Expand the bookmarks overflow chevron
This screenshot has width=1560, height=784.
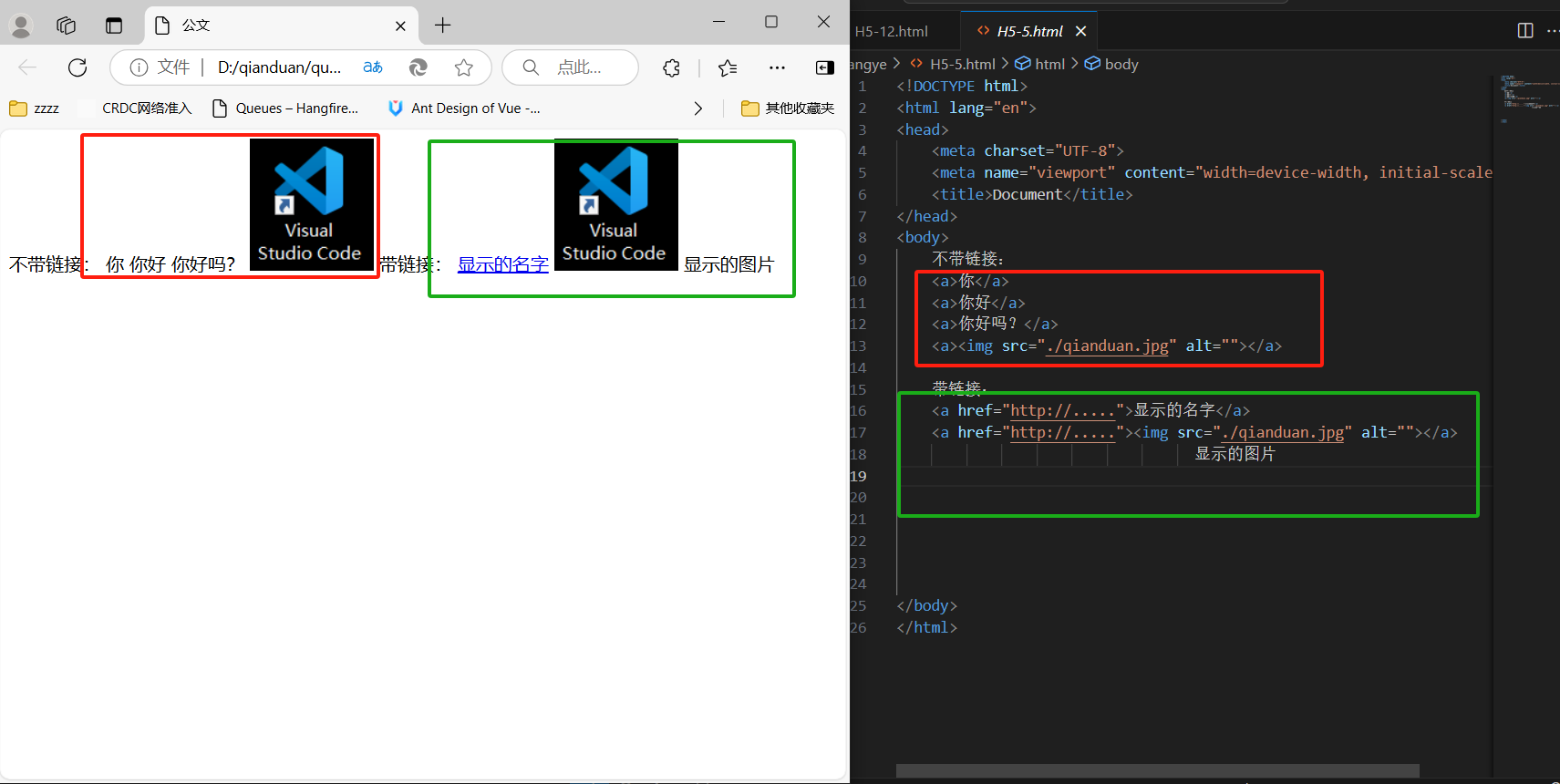(698, 108)
